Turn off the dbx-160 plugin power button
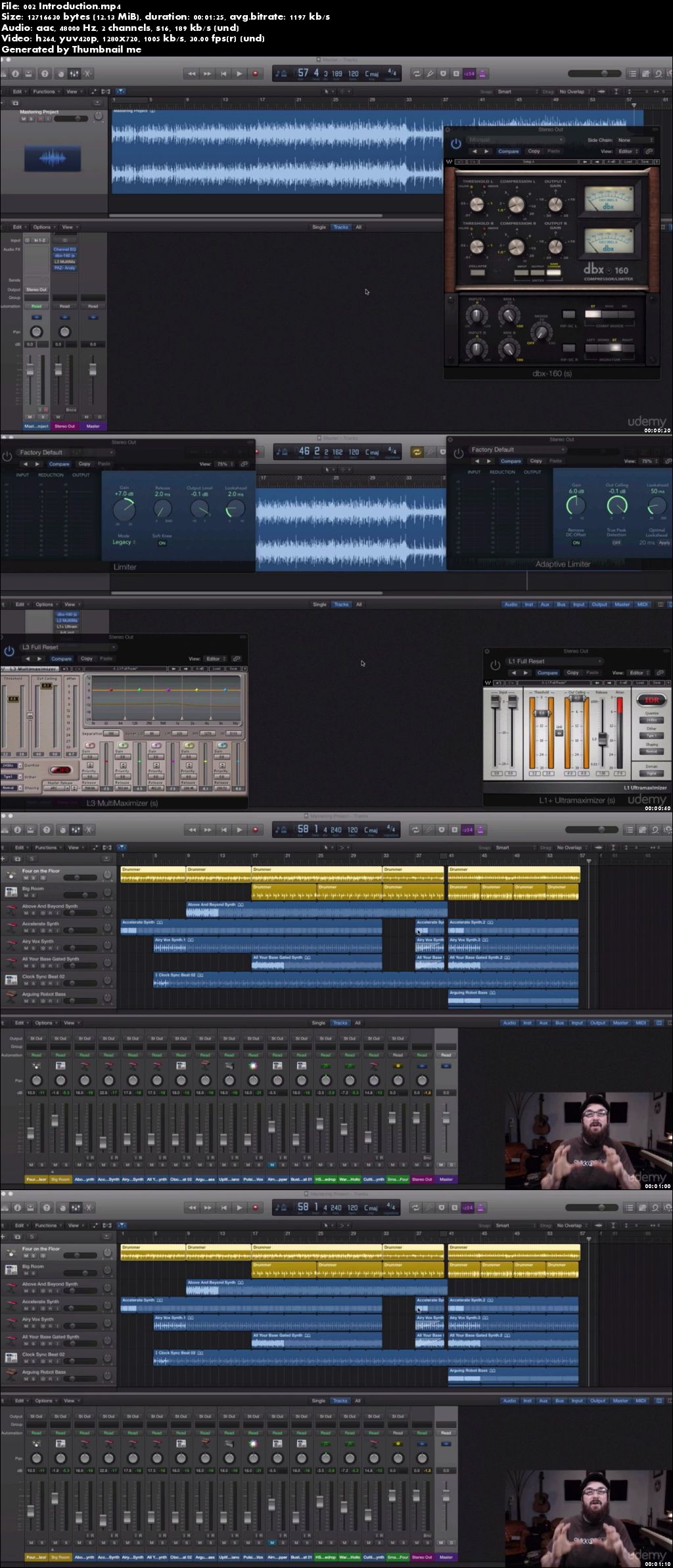 coord(456,144)
